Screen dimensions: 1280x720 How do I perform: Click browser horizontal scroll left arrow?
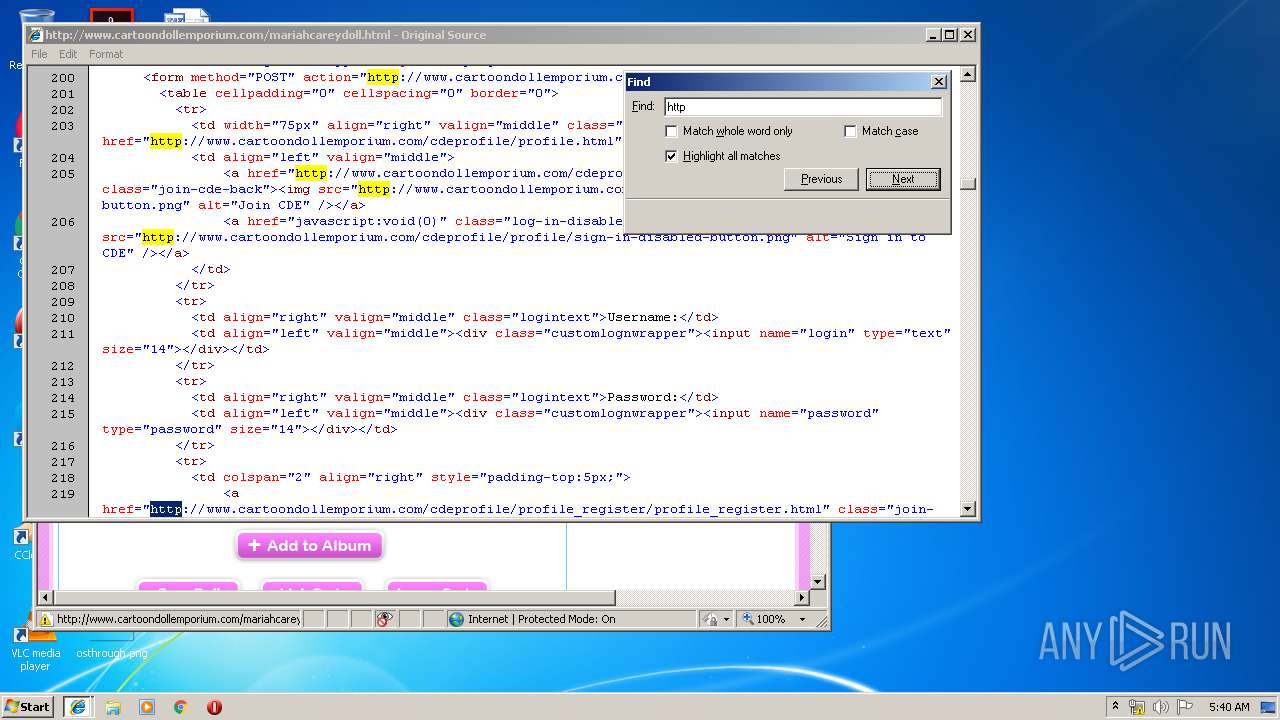pos(46,598)
